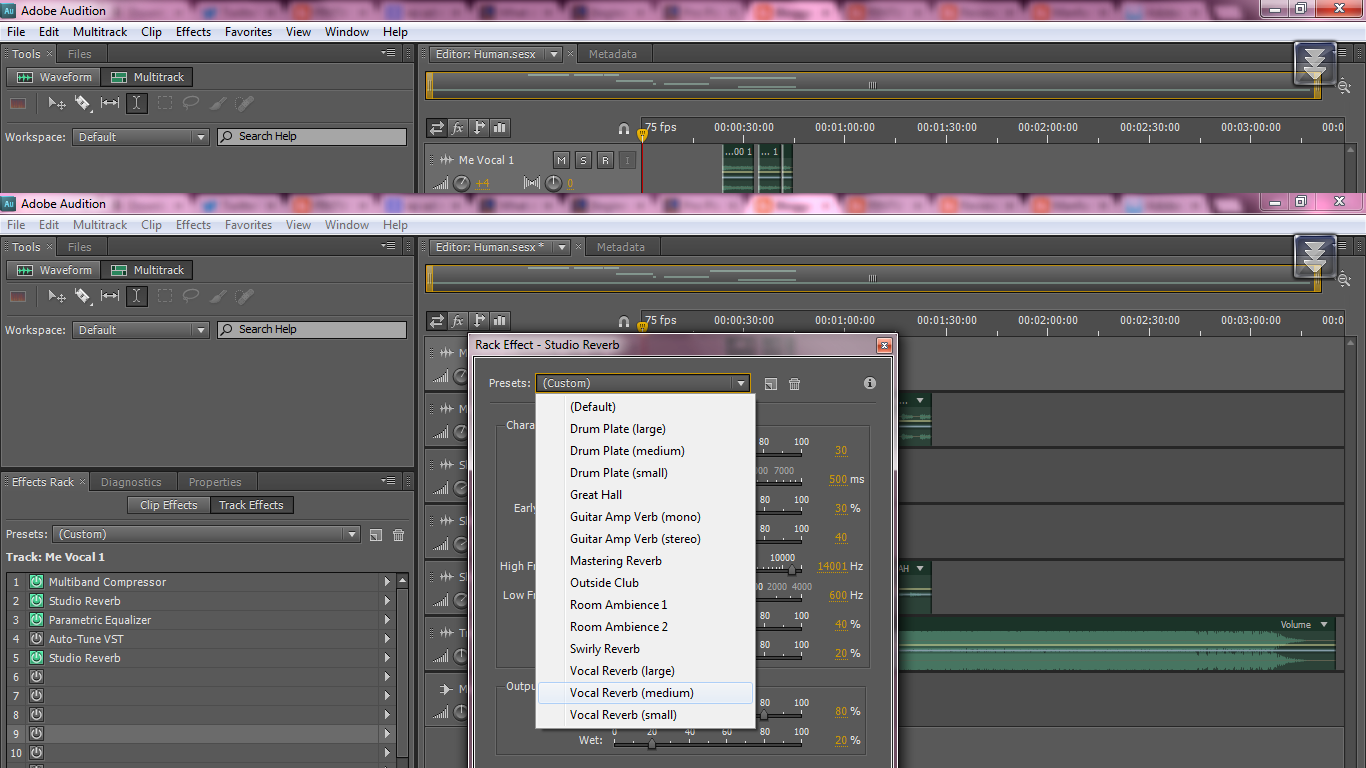
Task: Expand the Multiband Compressor slot arrow
Action: coord(387,582)
